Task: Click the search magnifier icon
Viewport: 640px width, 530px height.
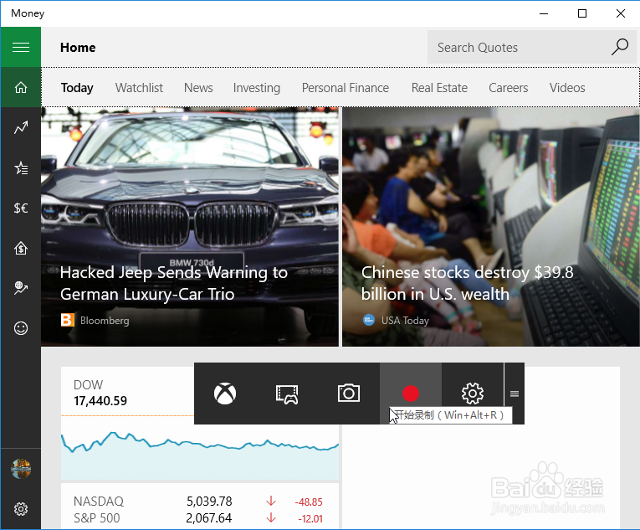Action: [620, 47]
